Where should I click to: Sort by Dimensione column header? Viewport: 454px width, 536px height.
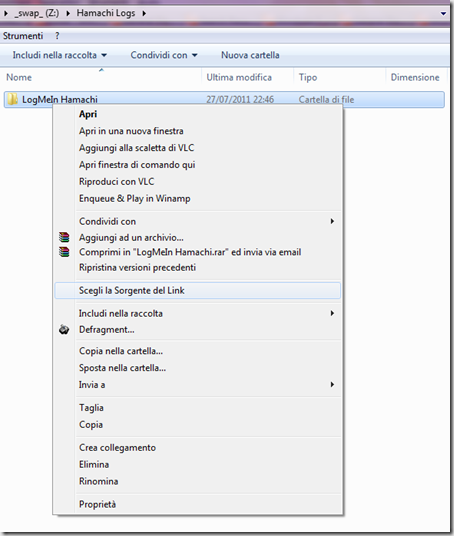(x=415, y=78)
